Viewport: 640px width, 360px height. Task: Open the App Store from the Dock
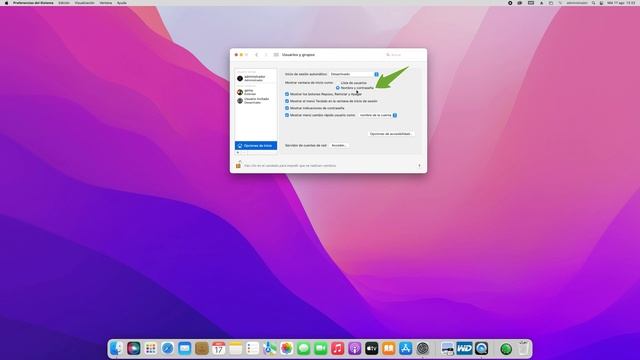pyautogui.click(x=406, y=349)
